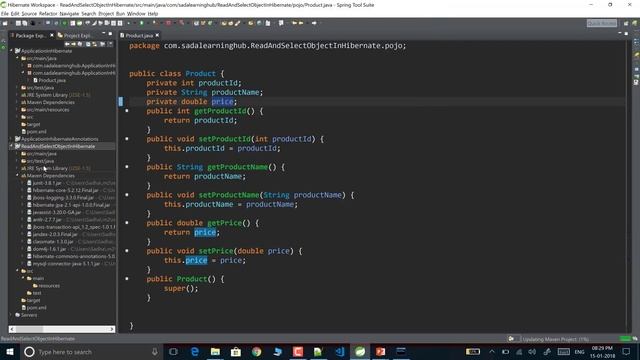Open PowerPoint from the taskbar
The height and width of the screenshot is (360, 640).
click(380, 351)
